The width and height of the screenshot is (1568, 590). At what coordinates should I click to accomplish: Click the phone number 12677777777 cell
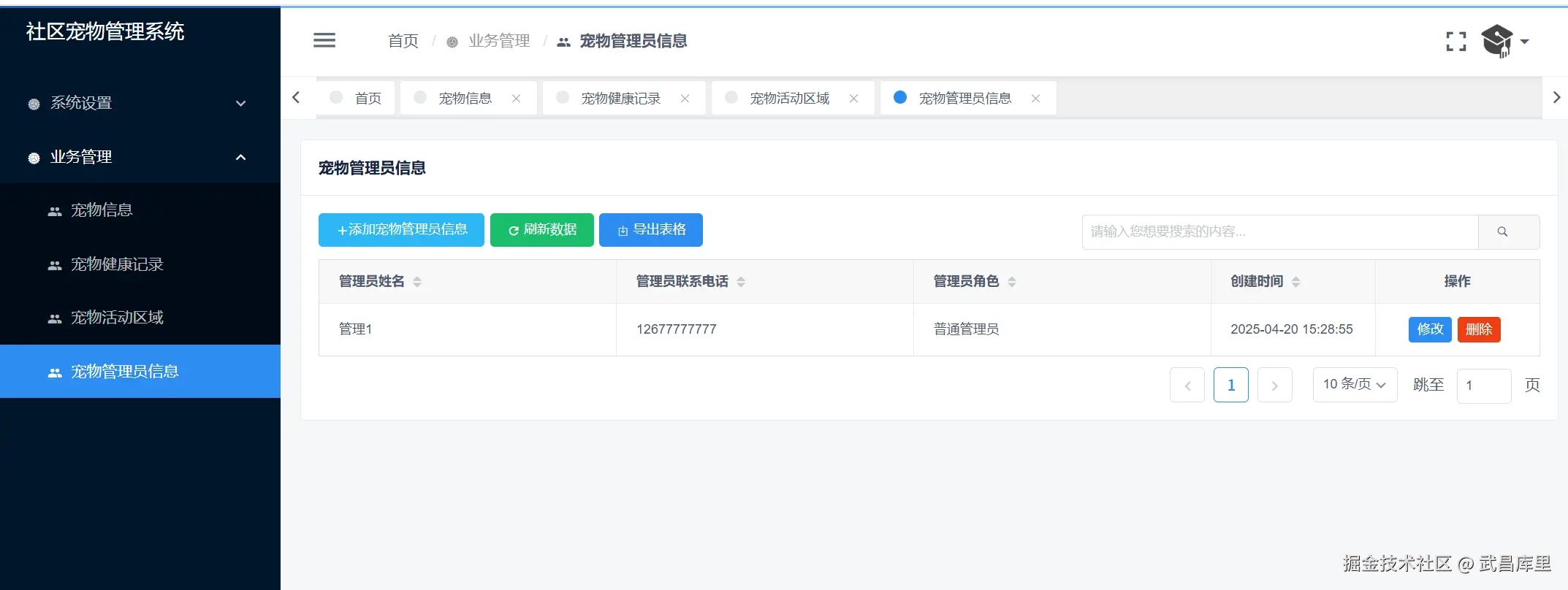(765, 329)
